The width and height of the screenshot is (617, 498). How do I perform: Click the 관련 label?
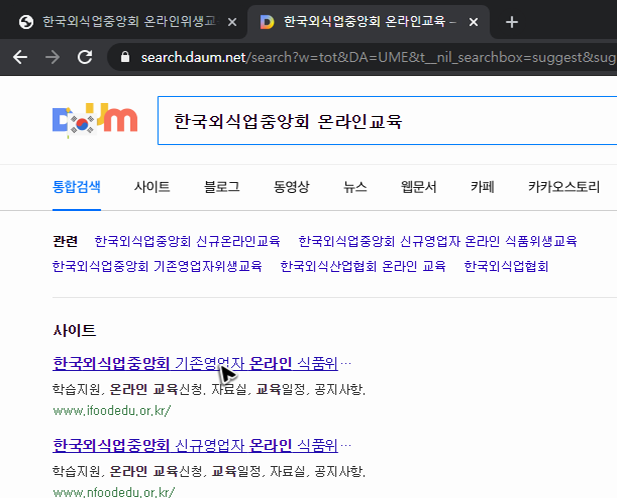pos(65,241)
